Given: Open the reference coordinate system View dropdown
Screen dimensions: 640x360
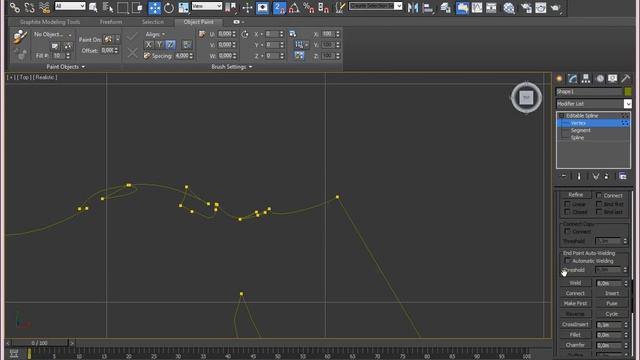Looking at the screenshot, I should 207,6.
